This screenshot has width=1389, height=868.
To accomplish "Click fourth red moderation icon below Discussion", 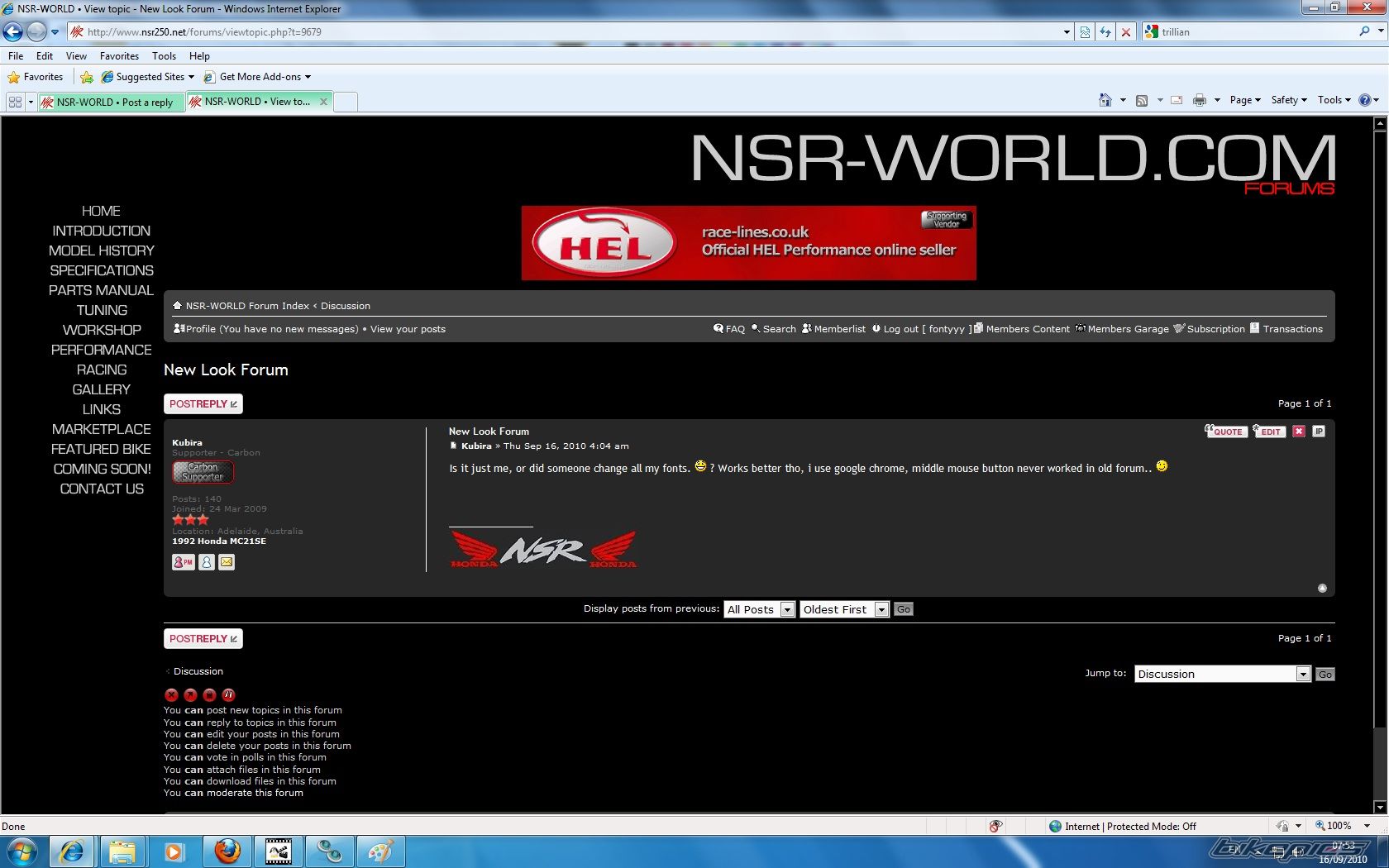I will pos(228,695).
